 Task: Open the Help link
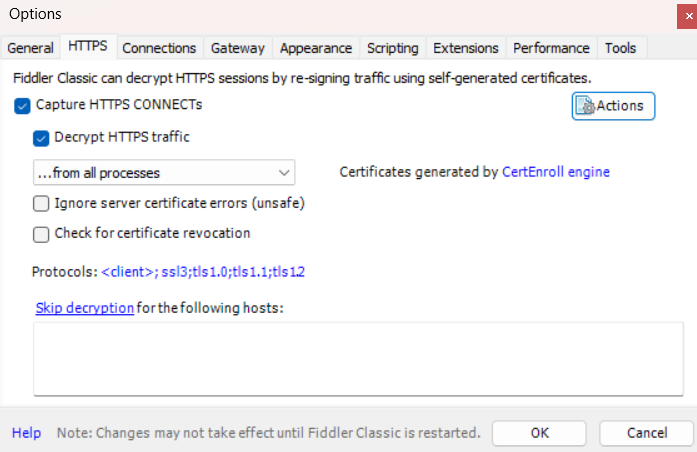click(26, 432)
